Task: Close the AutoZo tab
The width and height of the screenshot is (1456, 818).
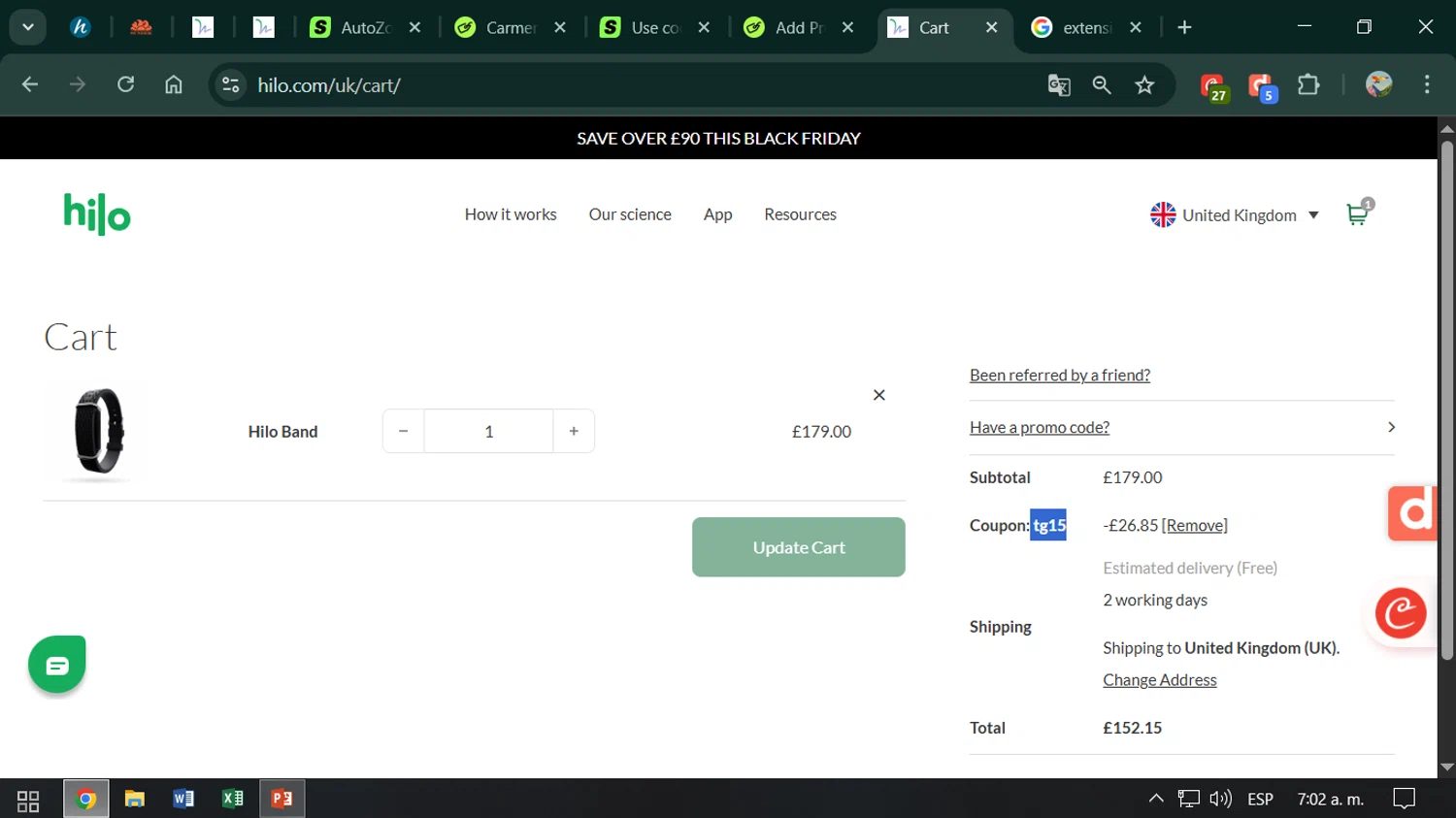Action: tap(414, 27)
